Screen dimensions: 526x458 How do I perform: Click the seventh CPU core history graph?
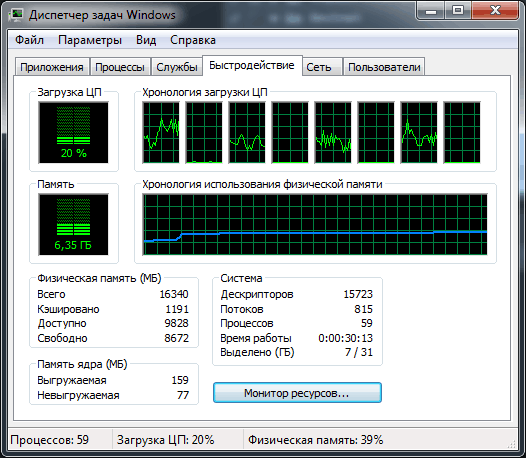[419, 133]
